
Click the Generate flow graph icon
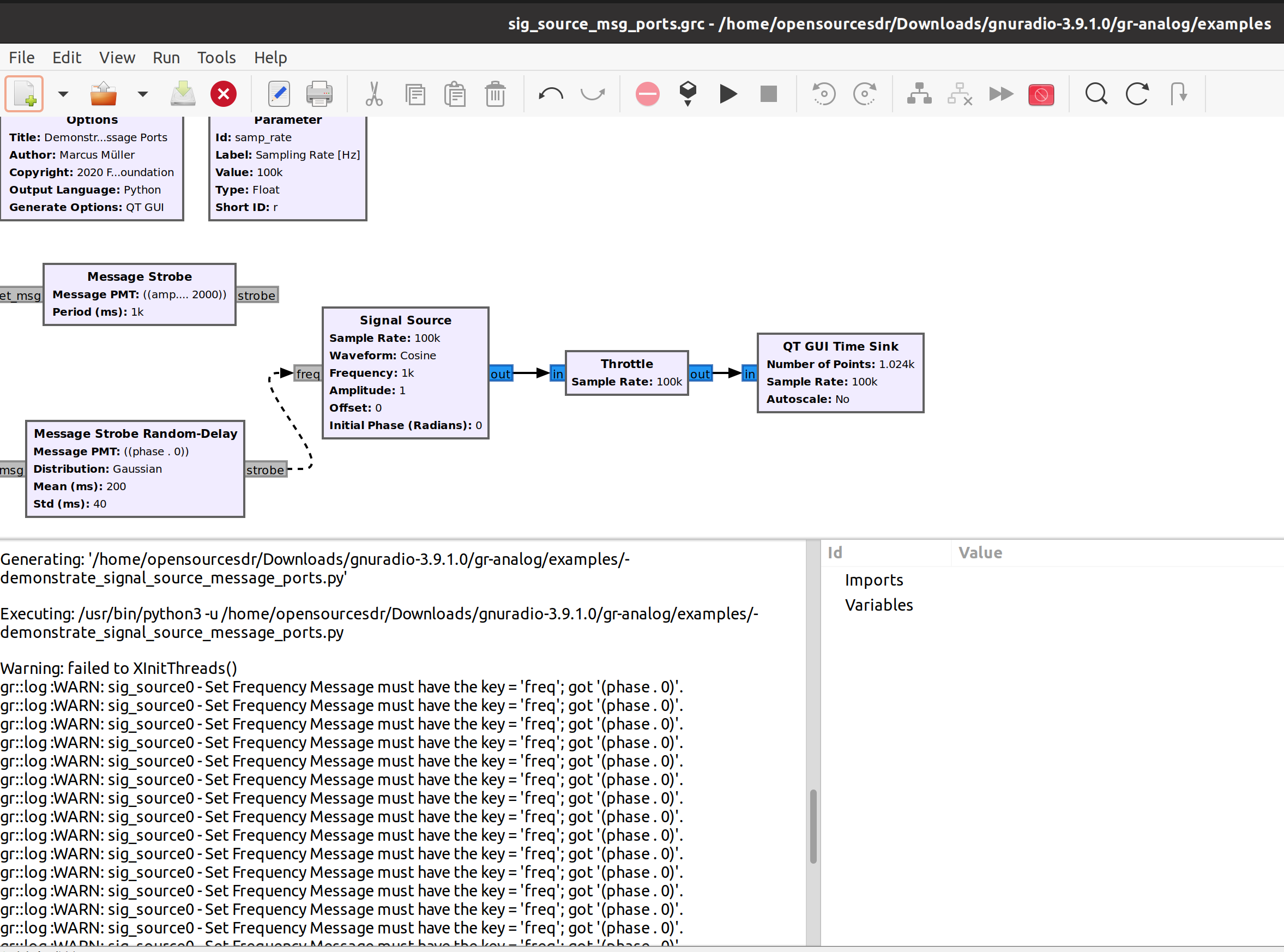[x=688, y=94]
